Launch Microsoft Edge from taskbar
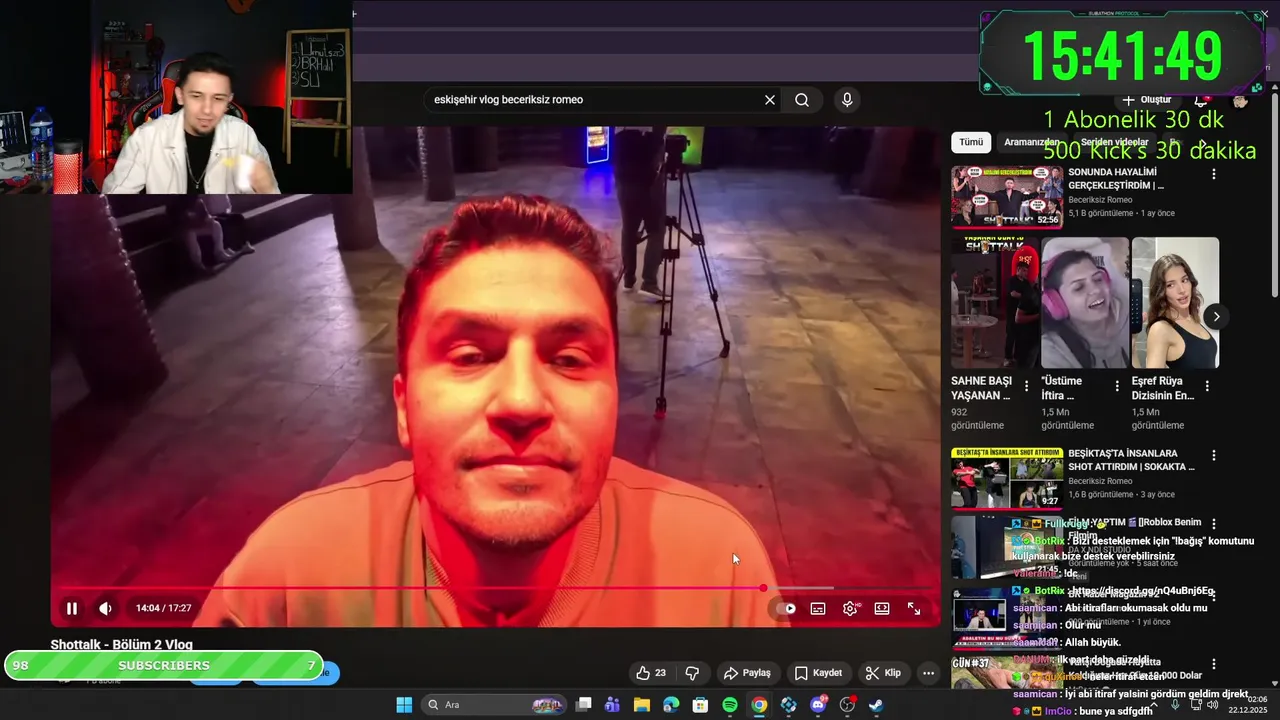1280x720 pixels. [x=671, y=705]
